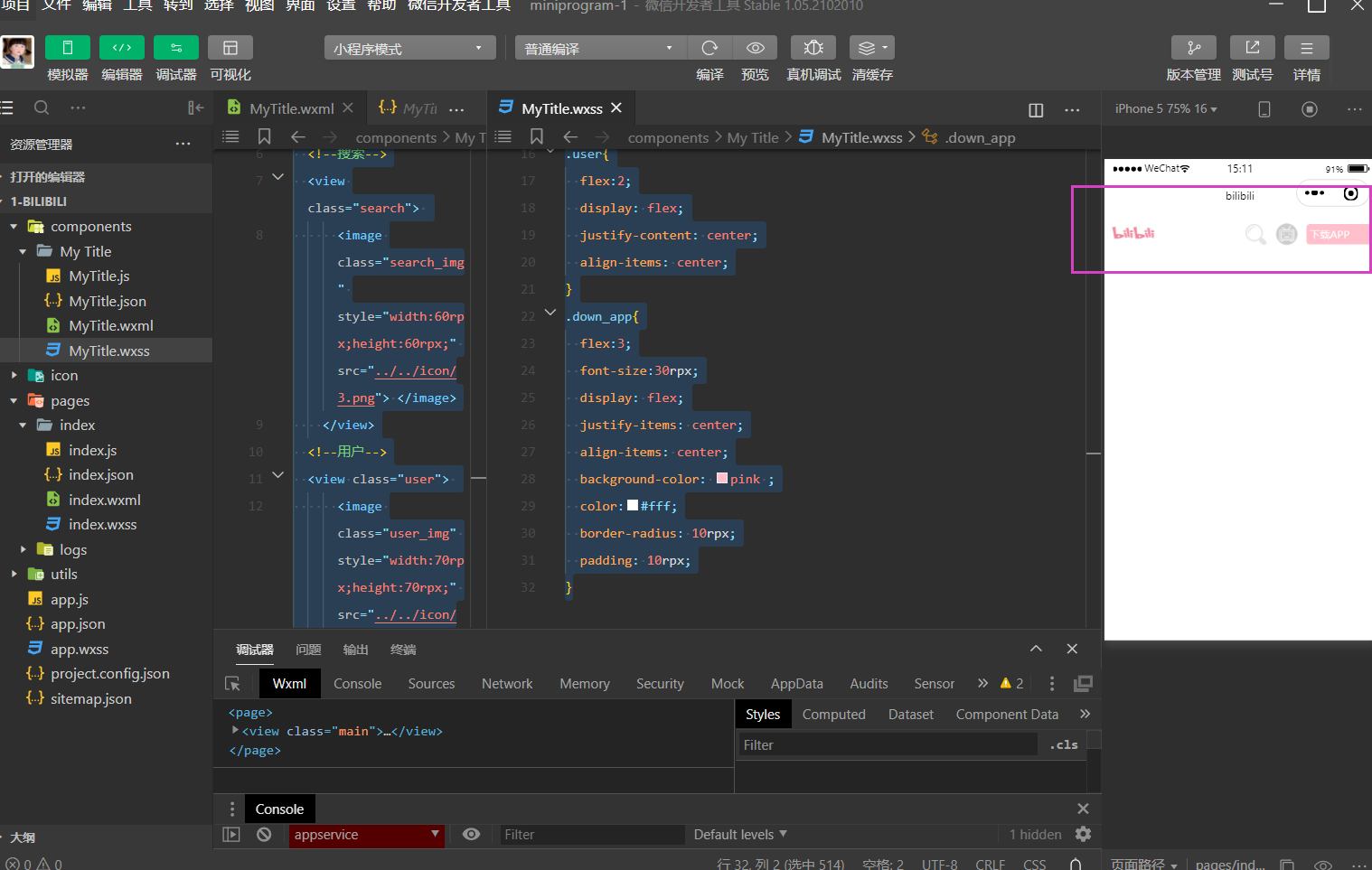Open project.config.json file
The width and height of the screenshot is (1372, 870).
click(x=110, y=673)
